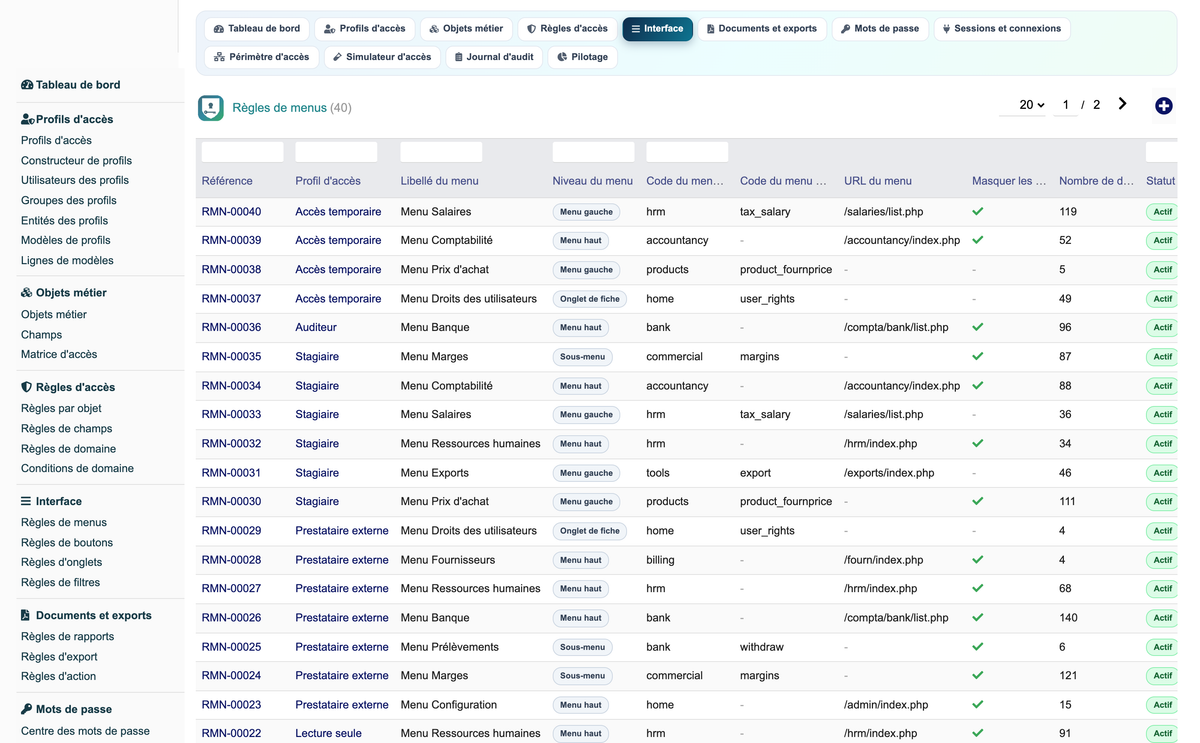Screen dimensions: 1200x743
Task: Open Auditeur profile link
Action: click(x=316, y=328)
